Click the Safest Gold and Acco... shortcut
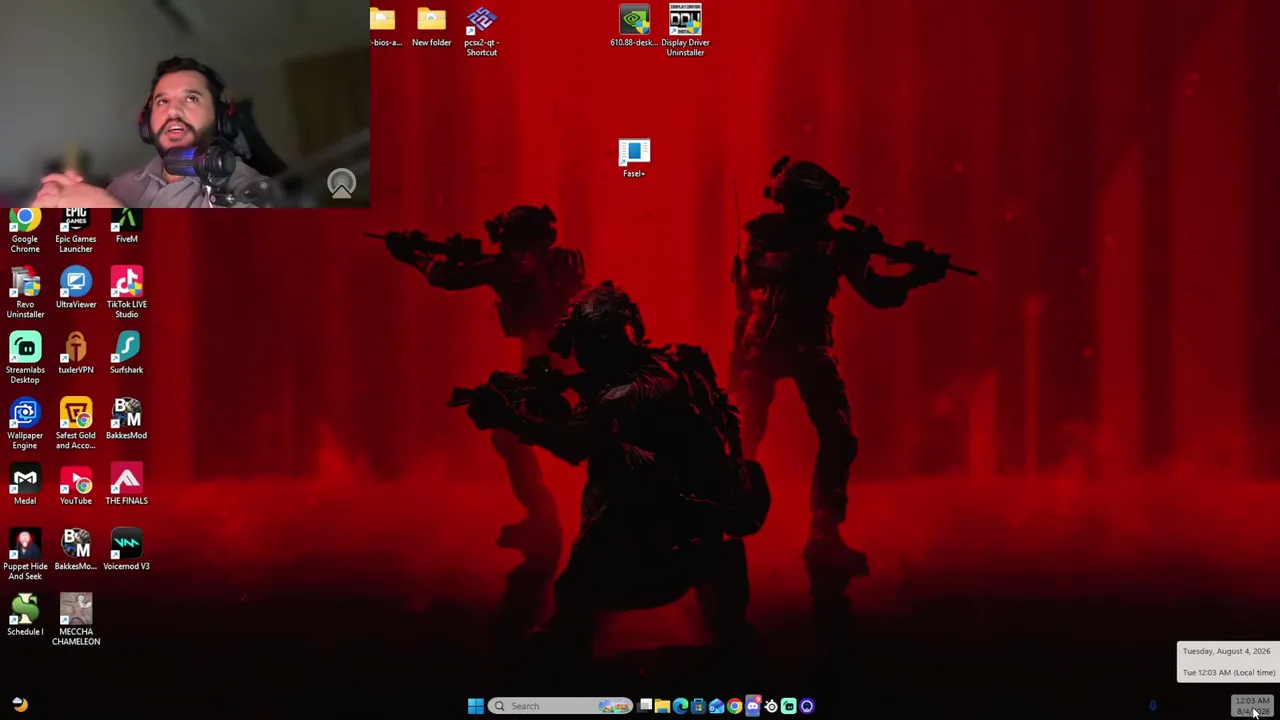 (x=76, y=424)
